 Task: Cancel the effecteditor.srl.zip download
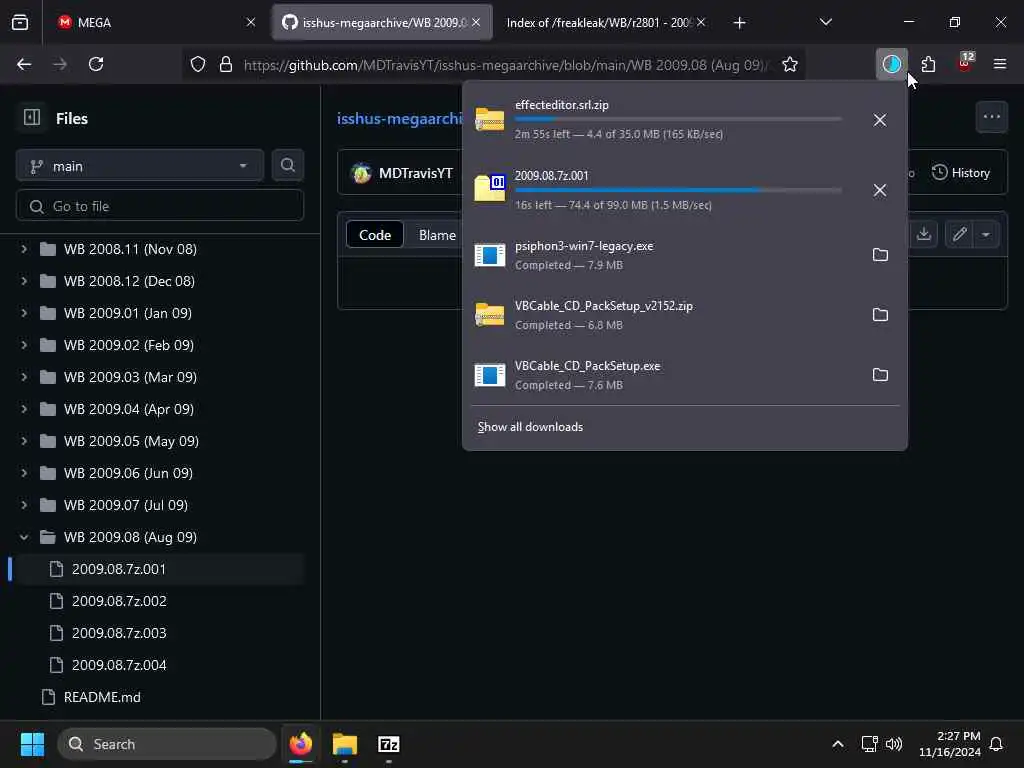[x=880, y=120]
